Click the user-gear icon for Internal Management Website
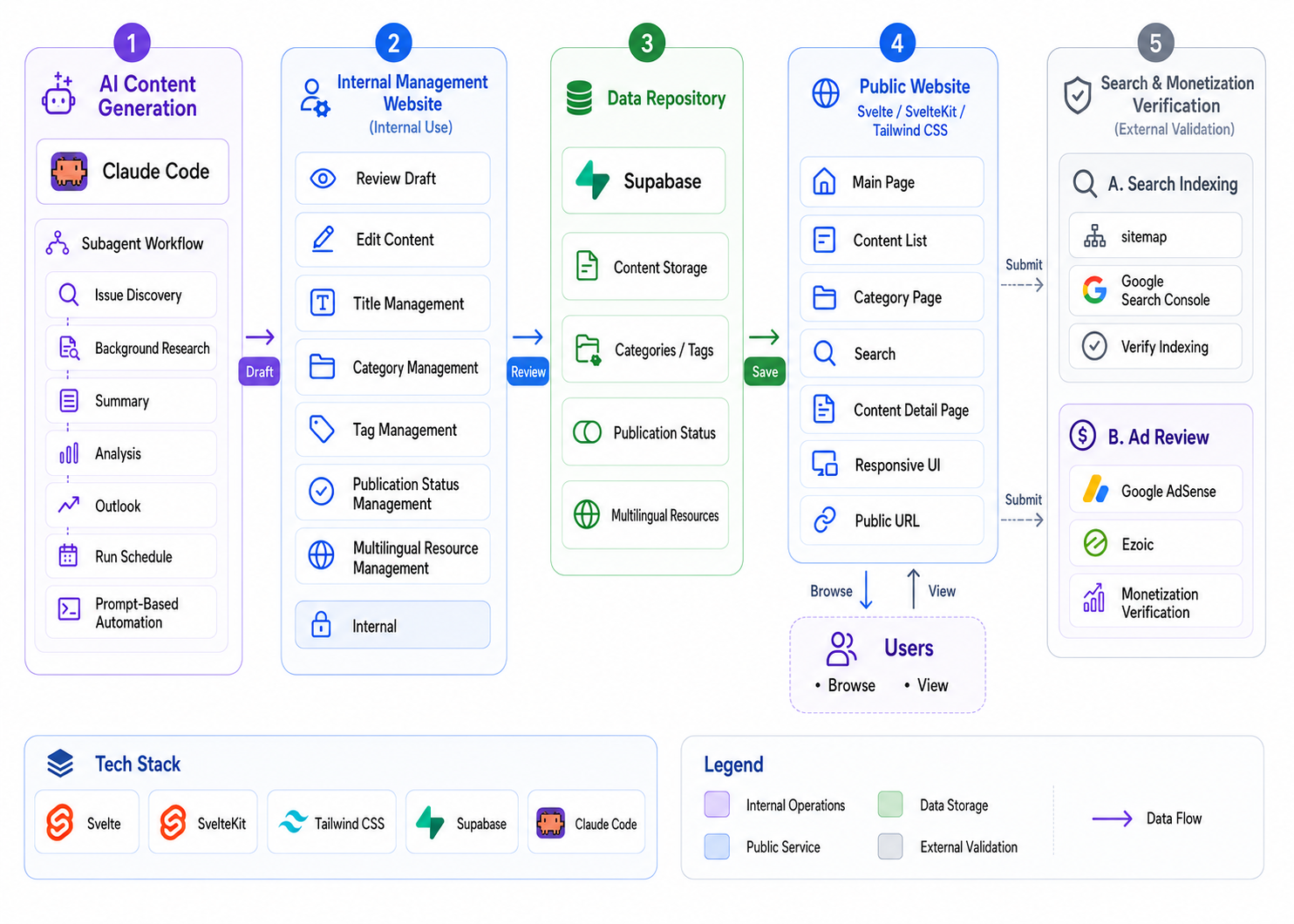 point(315,99)
